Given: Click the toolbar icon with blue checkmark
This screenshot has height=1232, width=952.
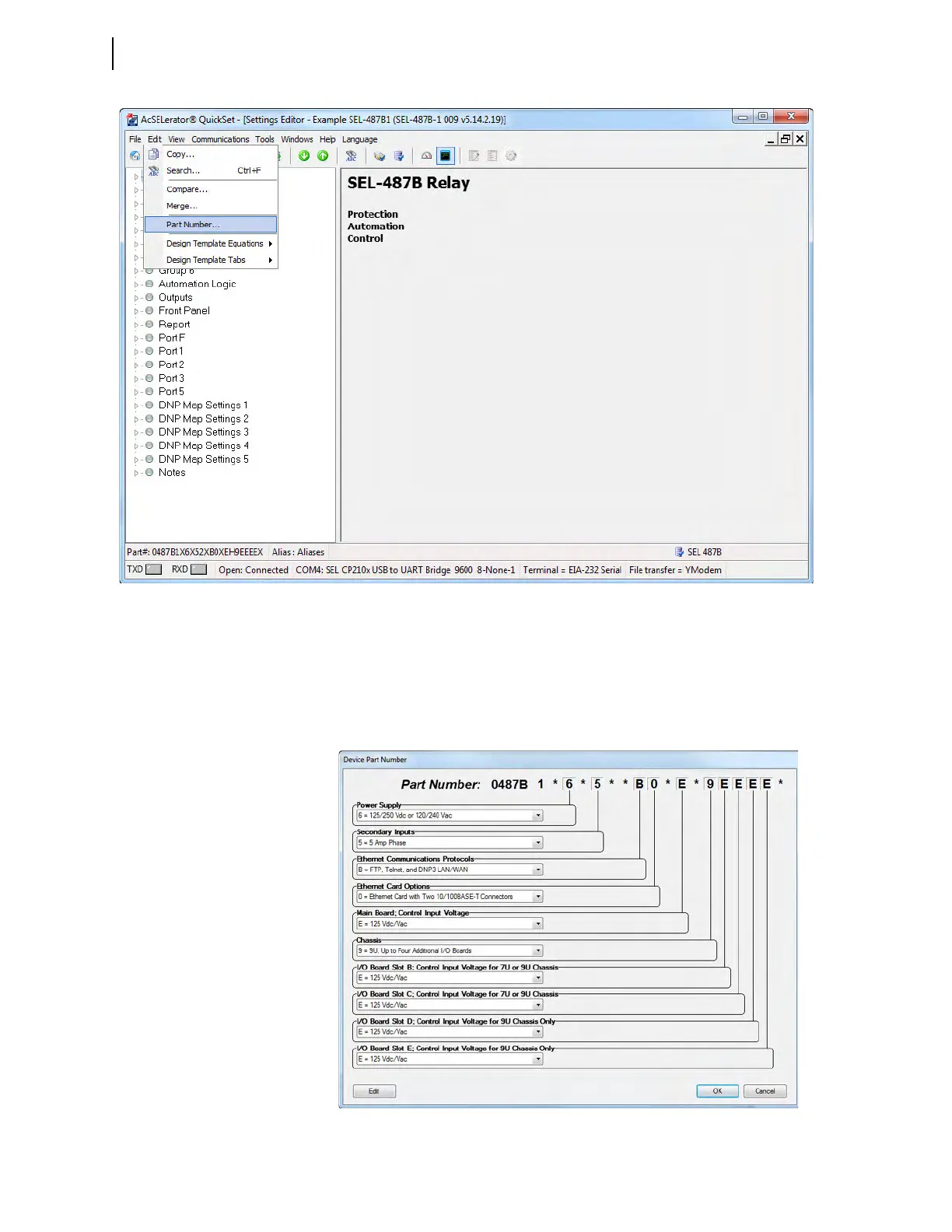Looking at the screenshot, I should (x=399, y=156).
